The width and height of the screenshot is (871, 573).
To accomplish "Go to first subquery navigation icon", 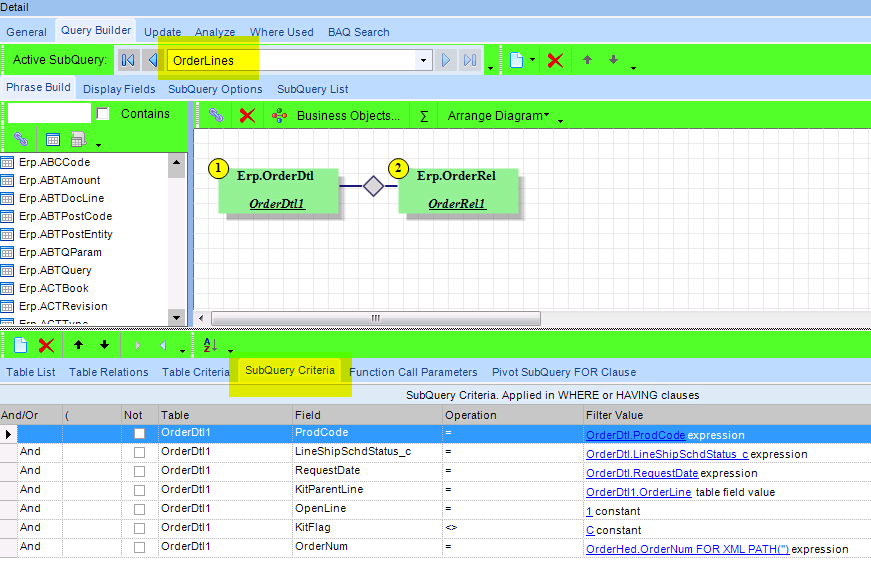I will pyautogui.click(x=128, y=61).
